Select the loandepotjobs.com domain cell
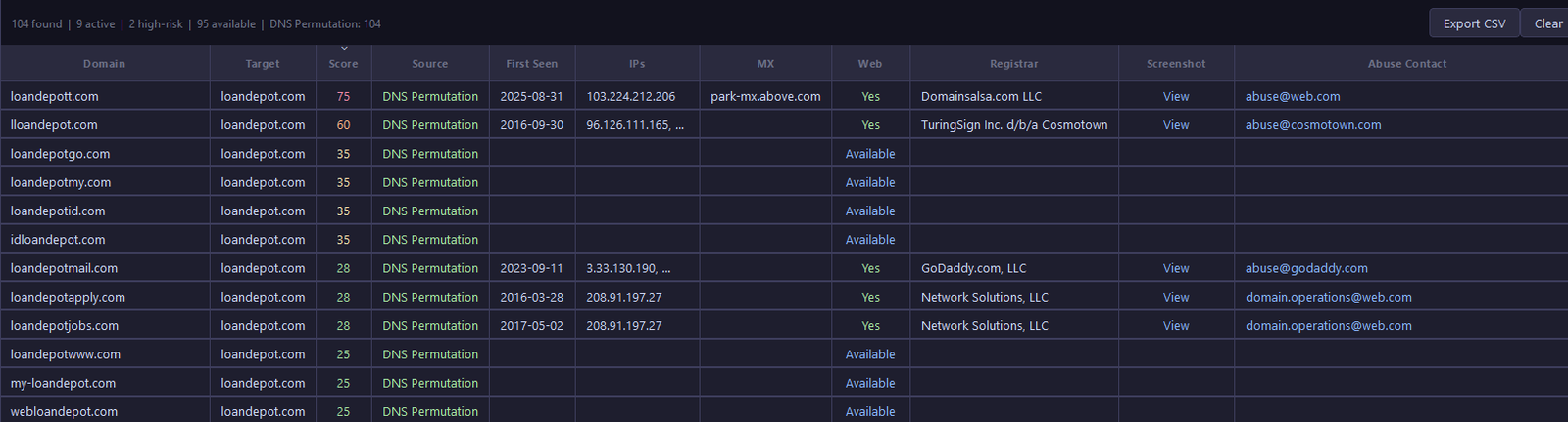This screenshot has height=422, width=1568. pos(104,325)
